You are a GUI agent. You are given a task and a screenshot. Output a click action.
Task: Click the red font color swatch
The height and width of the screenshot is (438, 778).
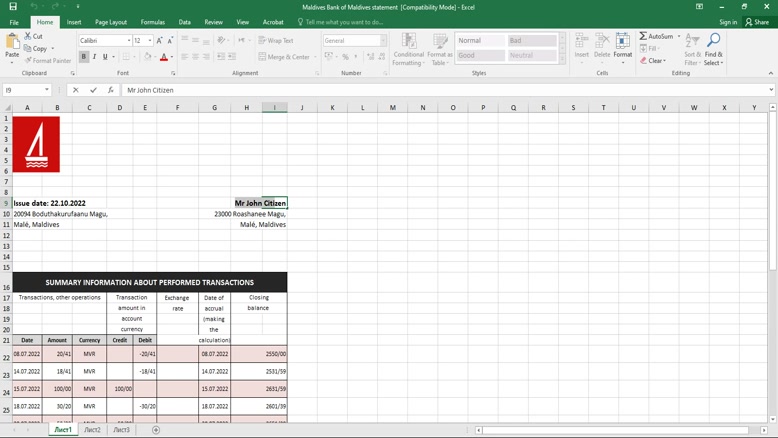(164, 58)
